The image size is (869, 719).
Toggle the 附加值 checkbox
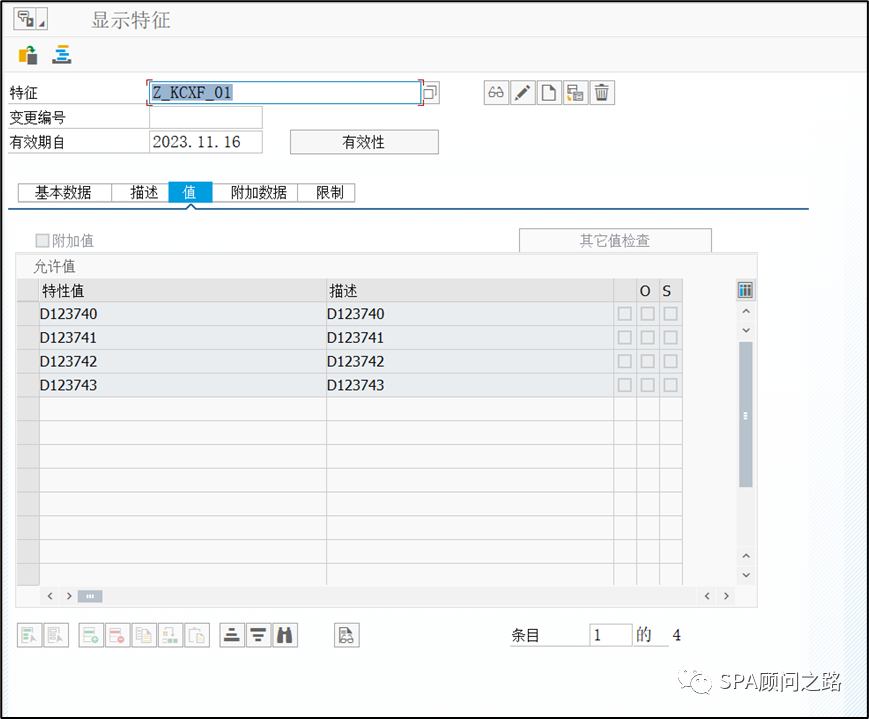pos(42,241)
